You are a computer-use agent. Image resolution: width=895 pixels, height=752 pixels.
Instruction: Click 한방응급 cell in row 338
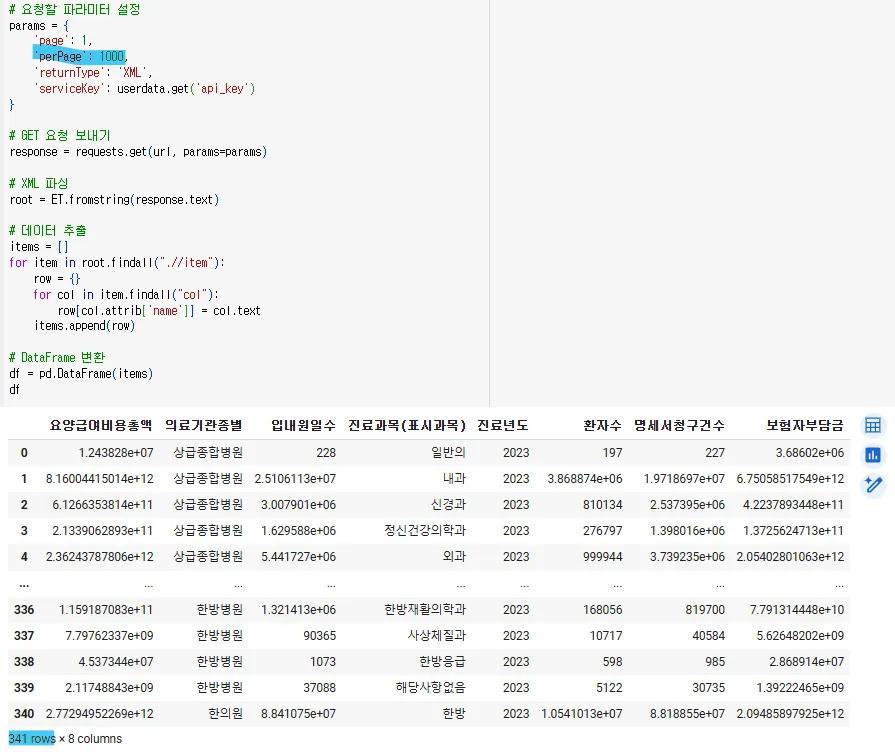pos(442,662)
